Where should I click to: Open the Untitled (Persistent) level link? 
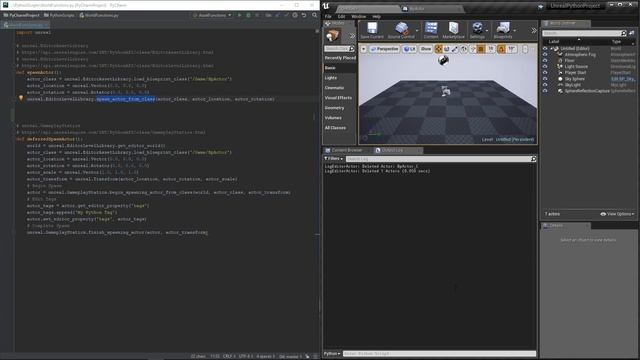514,140
